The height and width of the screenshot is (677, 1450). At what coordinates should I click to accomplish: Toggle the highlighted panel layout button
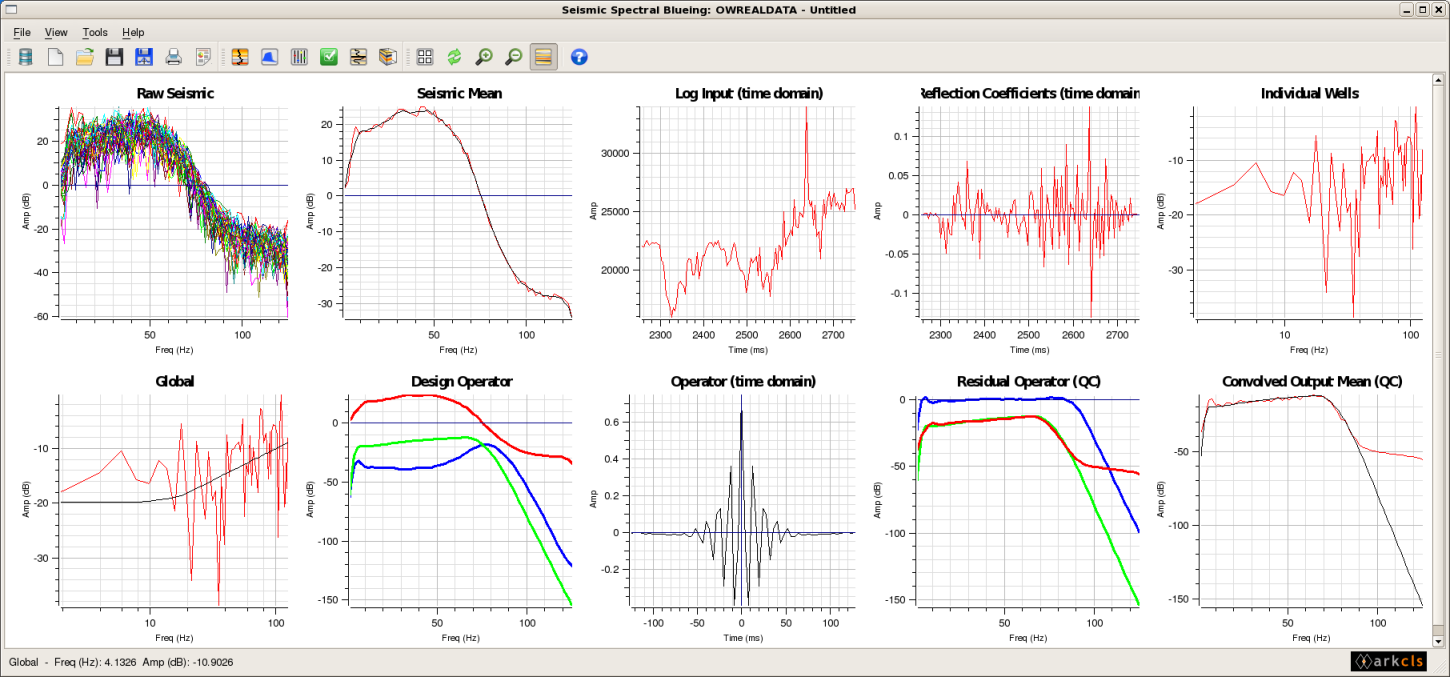[x=542, y=56]
